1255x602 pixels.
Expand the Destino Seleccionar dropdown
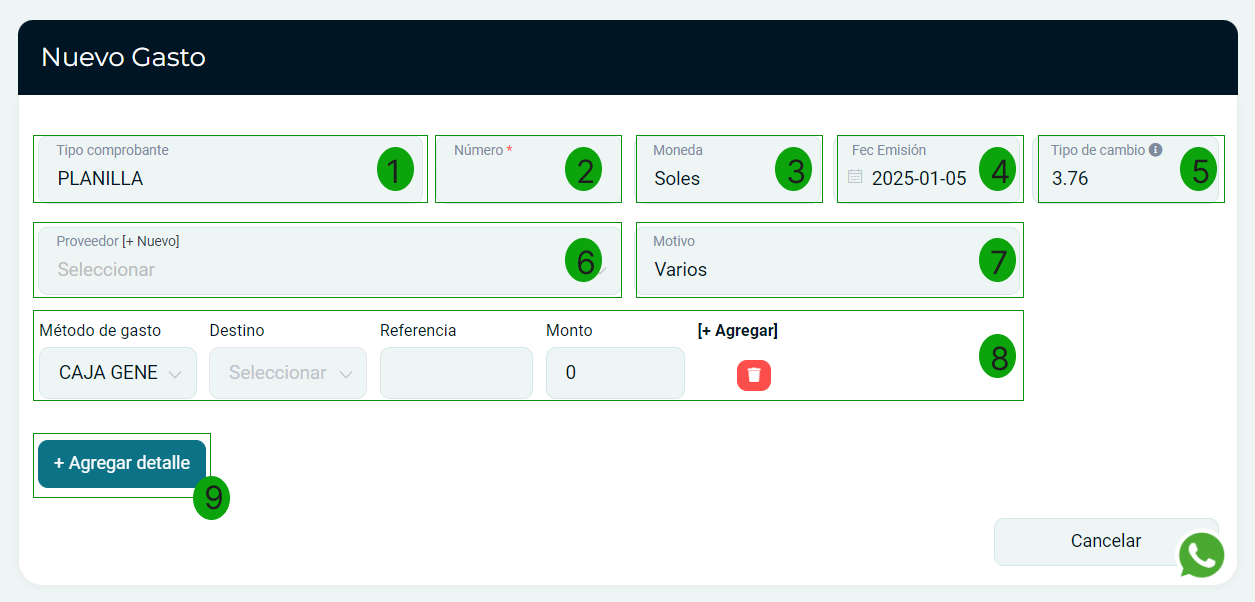click(x=288, y=373)
